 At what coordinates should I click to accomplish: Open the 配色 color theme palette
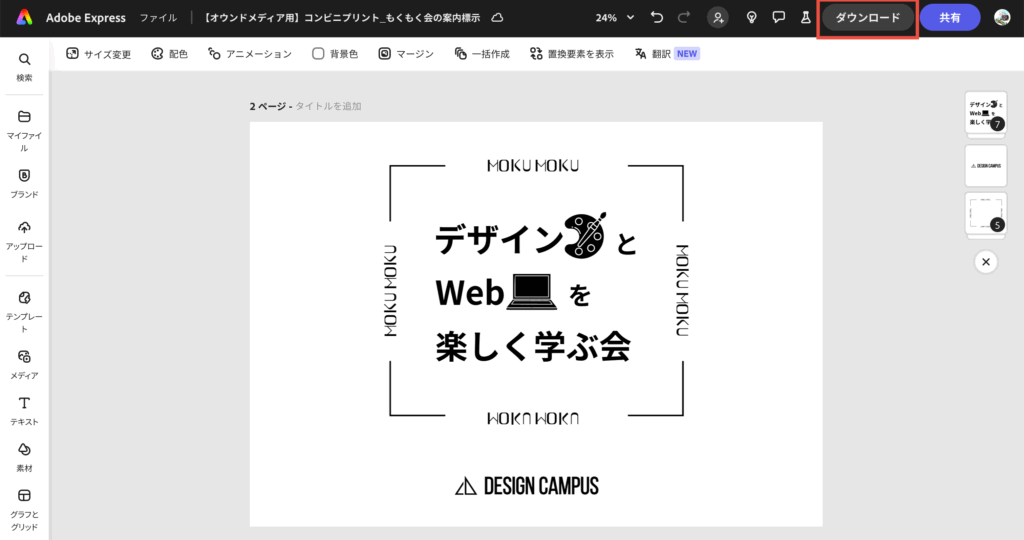(x=169, y=54)
